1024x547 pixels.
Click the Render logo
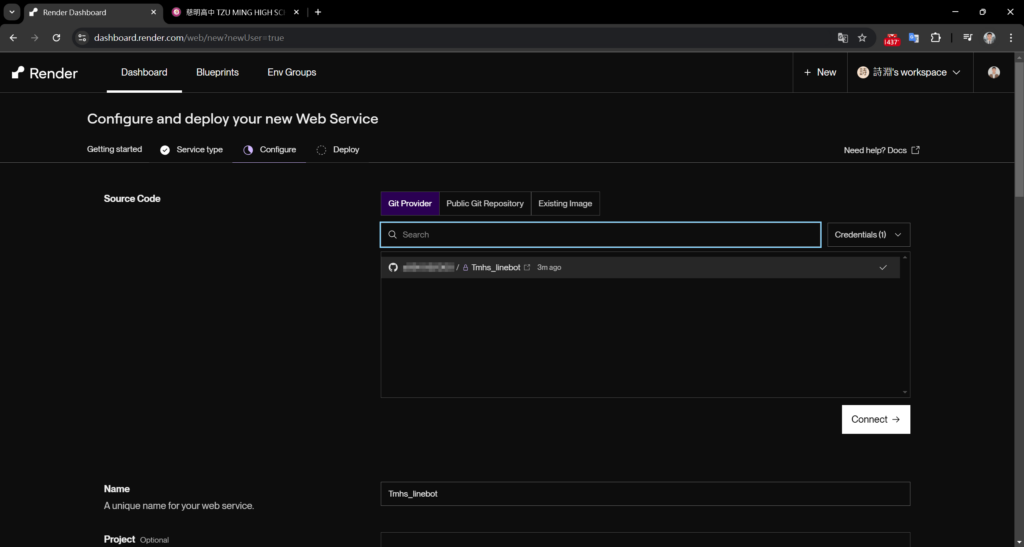click(44, 72)
